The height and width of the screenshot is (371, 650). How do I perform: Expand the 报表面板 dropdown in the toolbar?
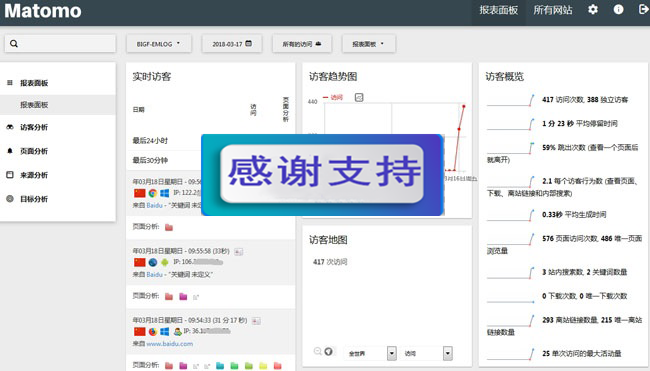click(369, 44)
